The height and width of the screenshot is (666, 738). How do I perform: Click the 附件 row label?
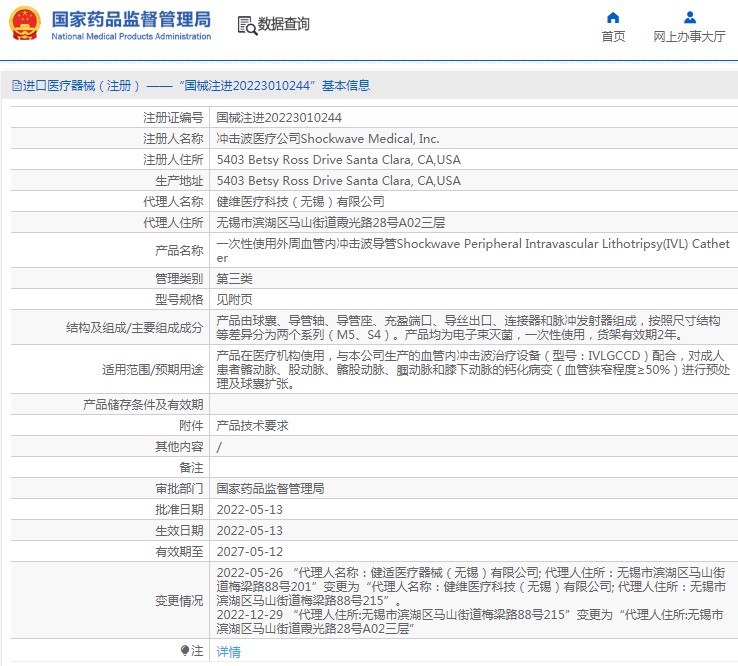pyautogui.click(x=191, y=425)
